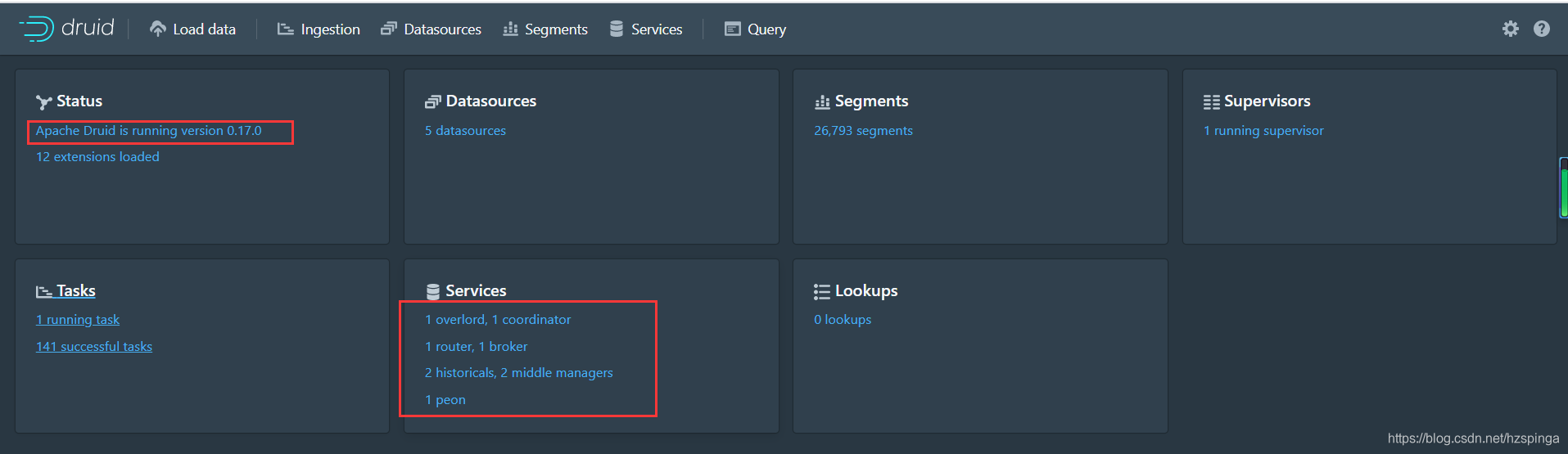Open the settings gear icon
1568x454 pixels.
[1510, 29]
